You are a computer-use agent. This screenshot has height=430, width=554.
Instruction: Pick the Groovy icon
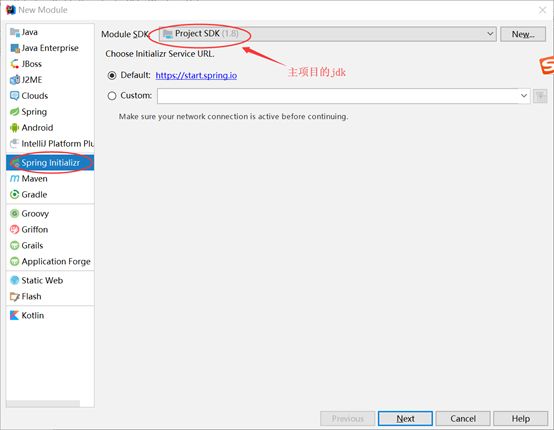(x=14, y=213)
